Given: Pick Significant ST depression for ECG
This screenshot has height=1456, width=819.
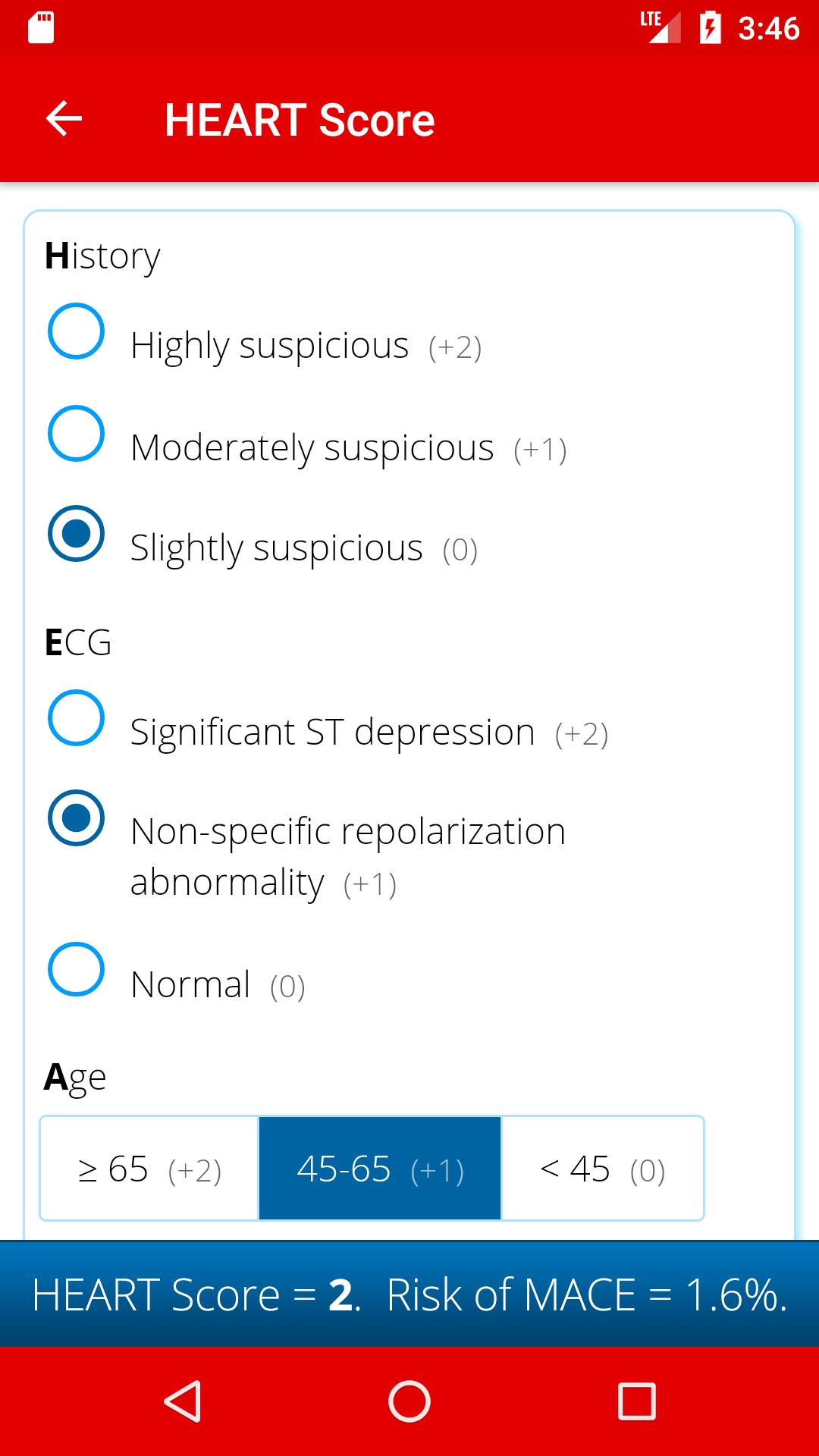Looking at the screenshot, I should pyautogui.click(x=76, y=717).
